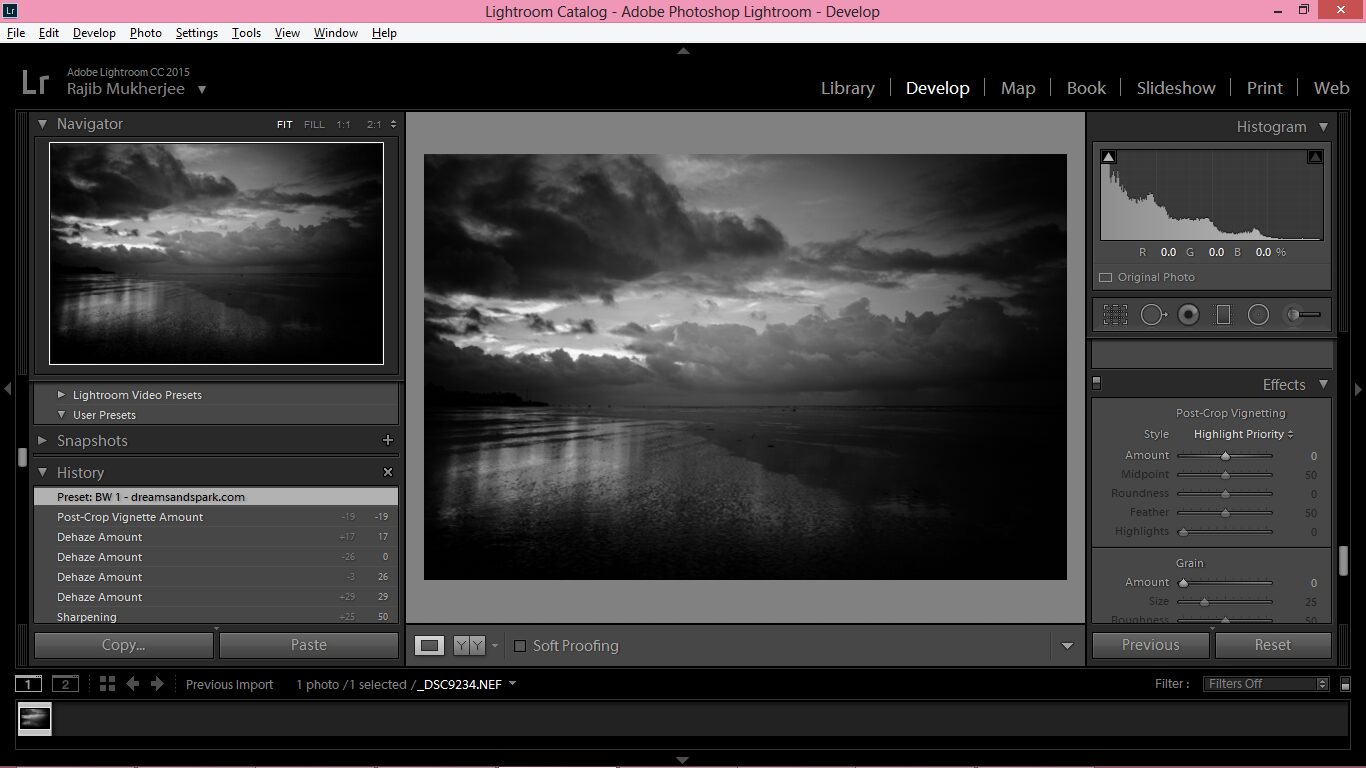This screenshot has height=768, width=1366.
Task: Select the Spot Removal tool
Action: click(x=1153, y=315)
